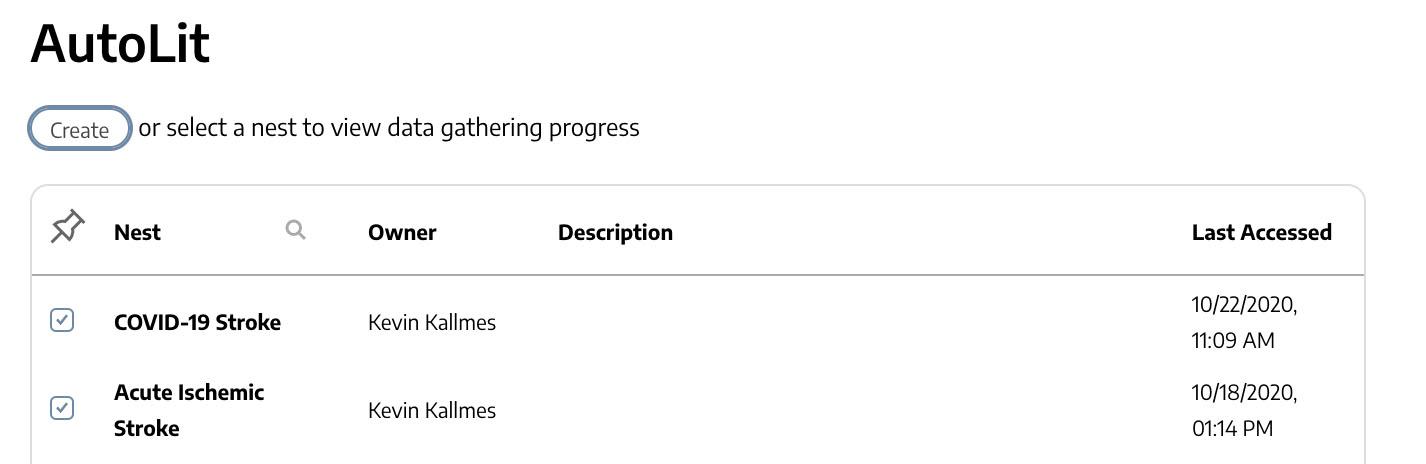Sort by the Nest column header

click(137, 232)
